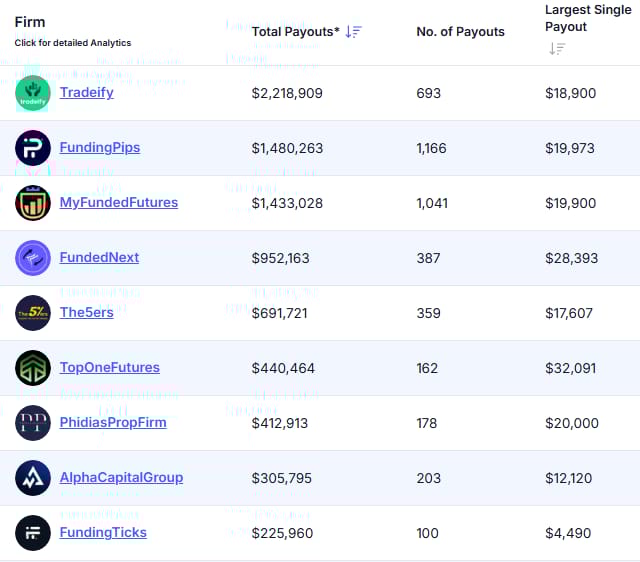Viewport: 640px width, 562px height.
Task: Click the Total Payouts column header
Action: (x=296, y=31)
